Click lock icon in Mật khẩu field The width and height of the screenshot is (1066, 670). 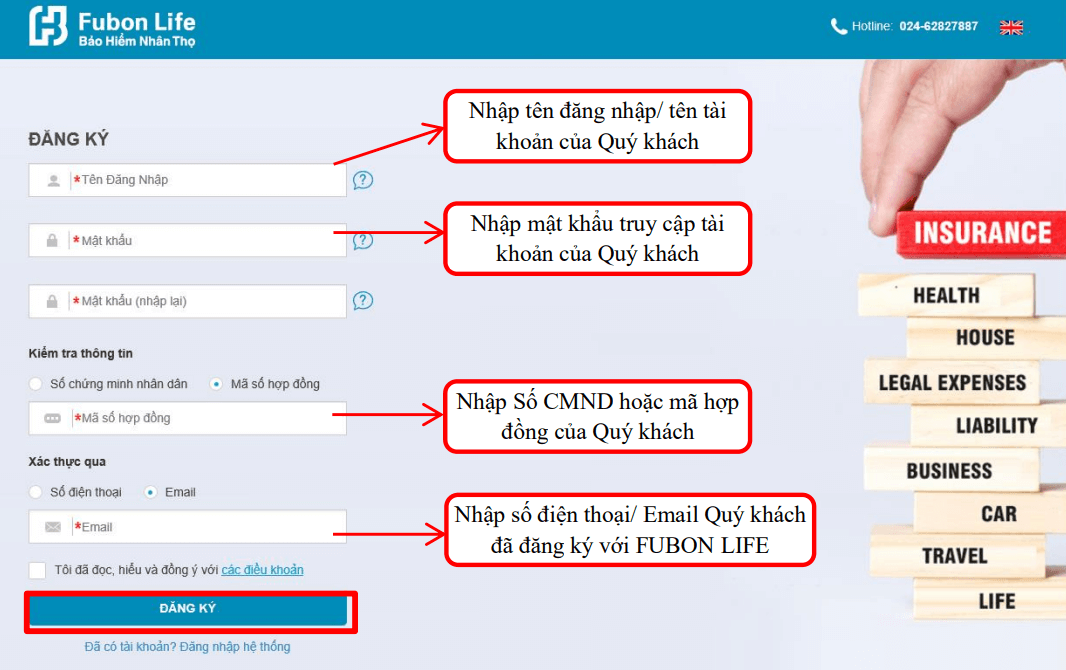52,241
